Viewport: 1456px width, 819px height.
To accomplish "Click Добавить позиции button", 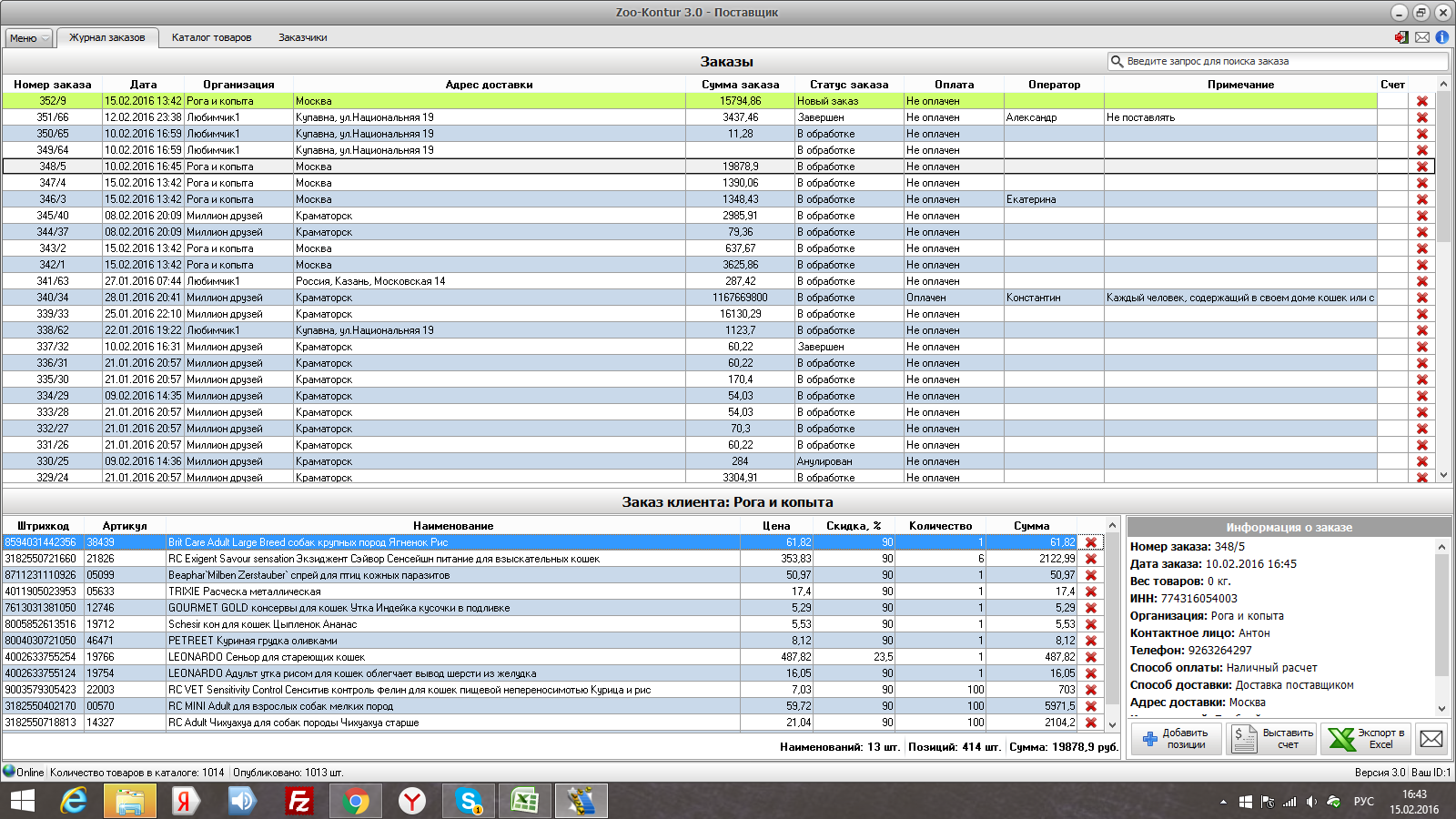I will [x=1176, y=739].
